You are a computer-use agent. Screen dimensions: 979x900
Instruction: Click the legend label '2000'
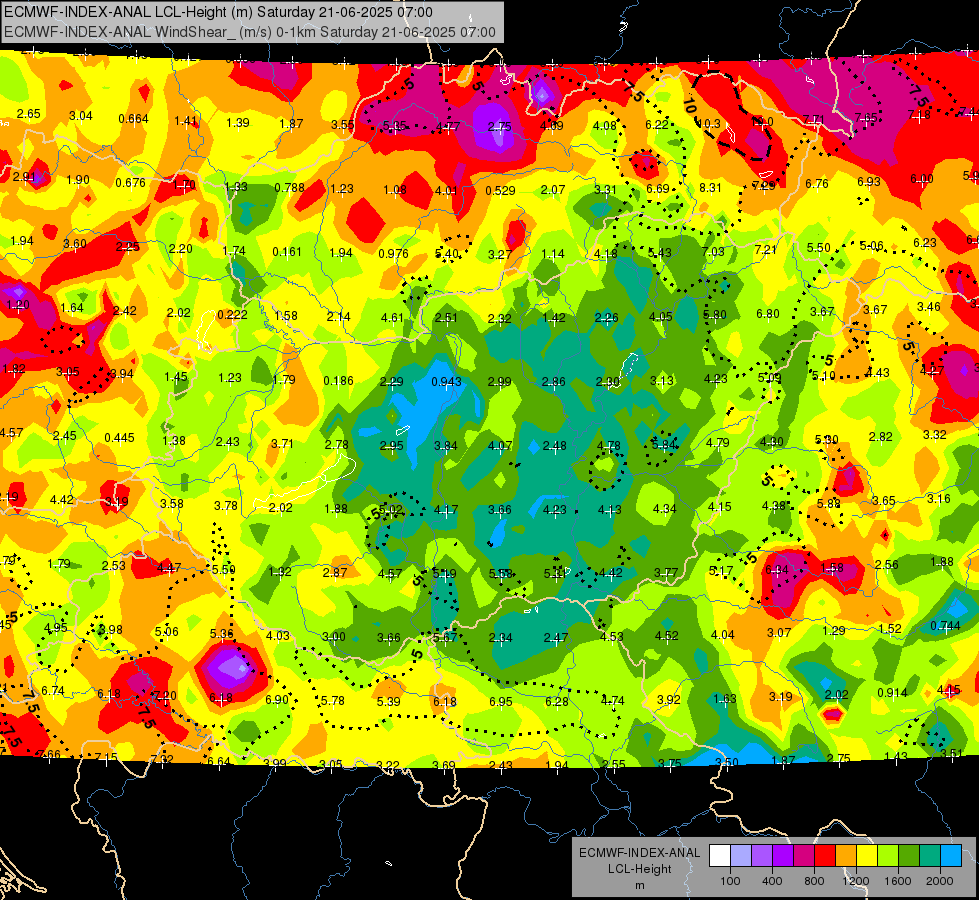tap(940, 881)
